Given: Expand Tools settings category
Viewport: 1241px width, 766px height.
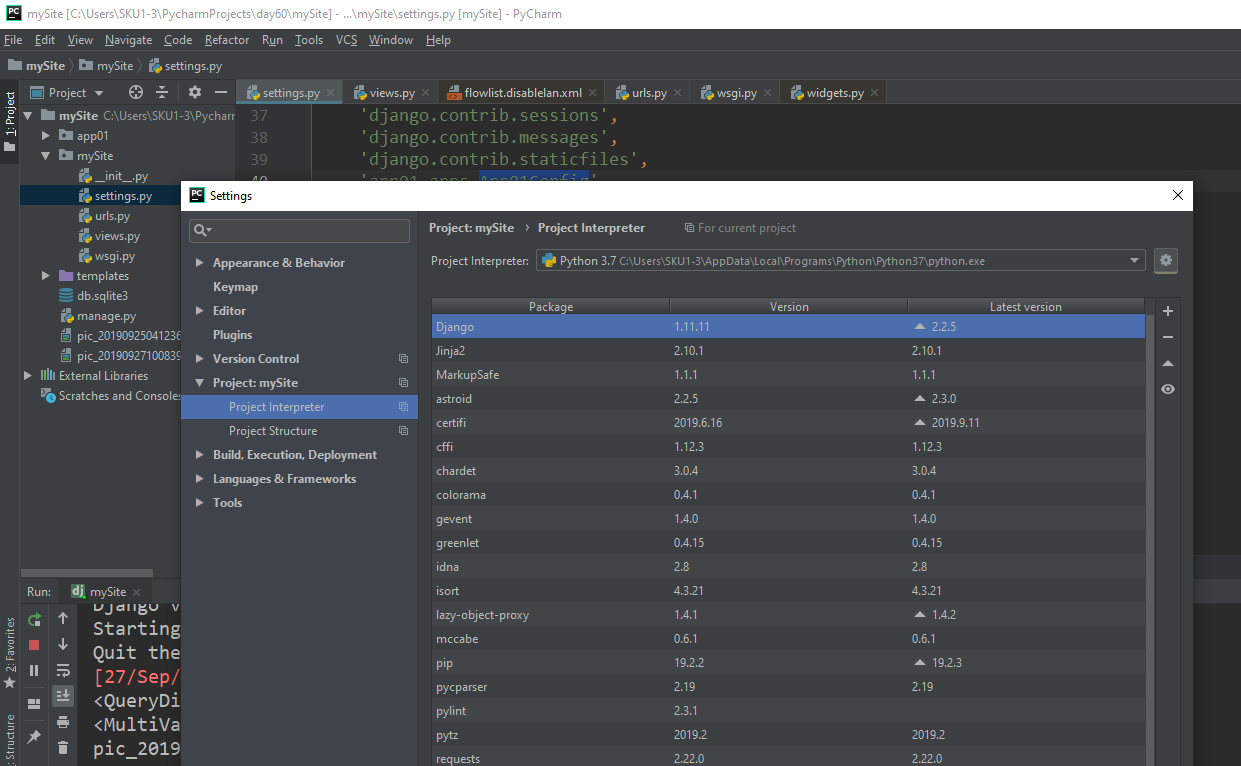Looking at the screenshot, I should click(199, 503).
